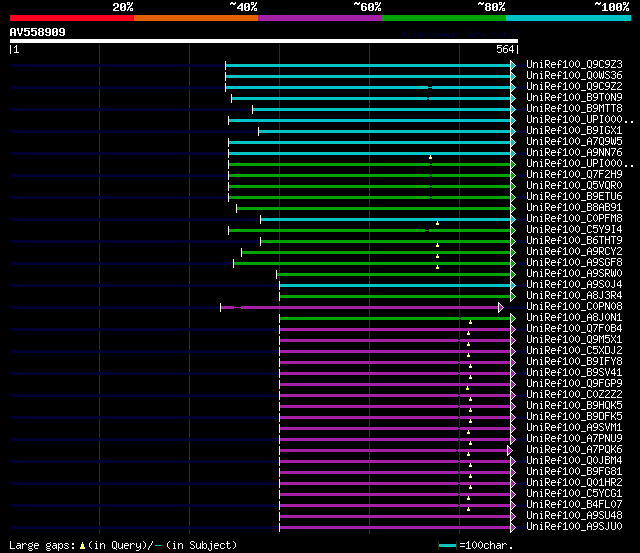Open the UniRef100_B9IGX1 hit label

[x=574, y=131]
